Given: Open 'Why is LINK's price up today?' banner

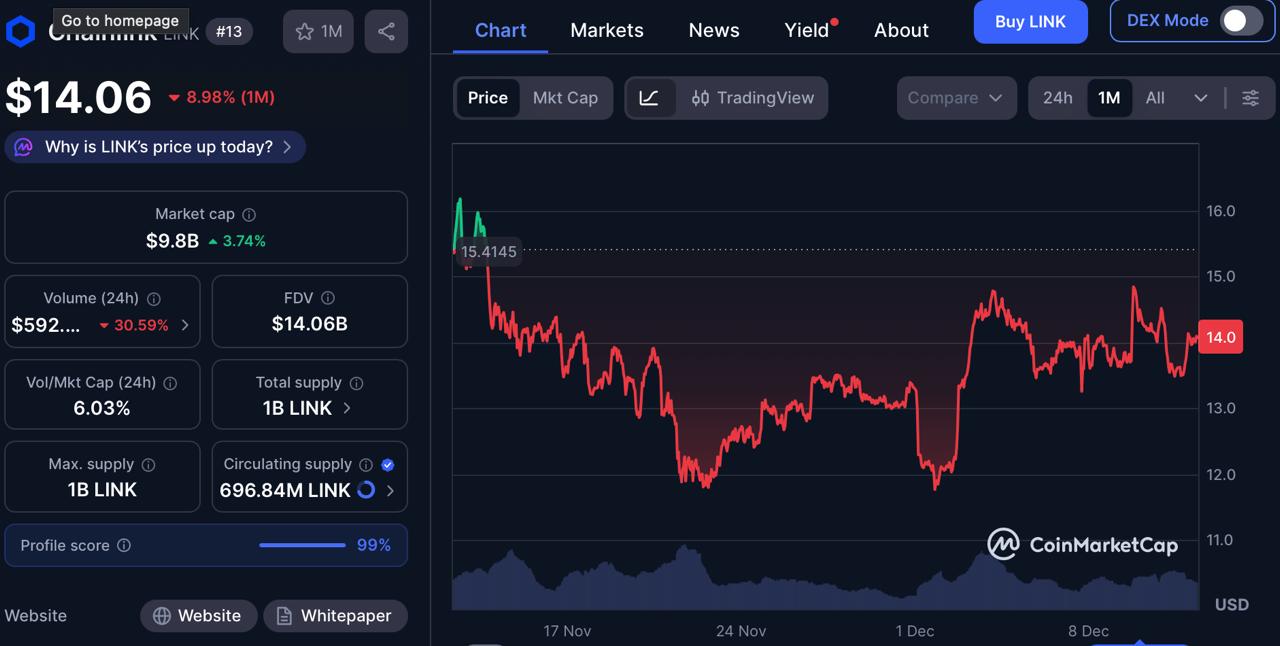Looking at the screenshot, I should [155, 146].
